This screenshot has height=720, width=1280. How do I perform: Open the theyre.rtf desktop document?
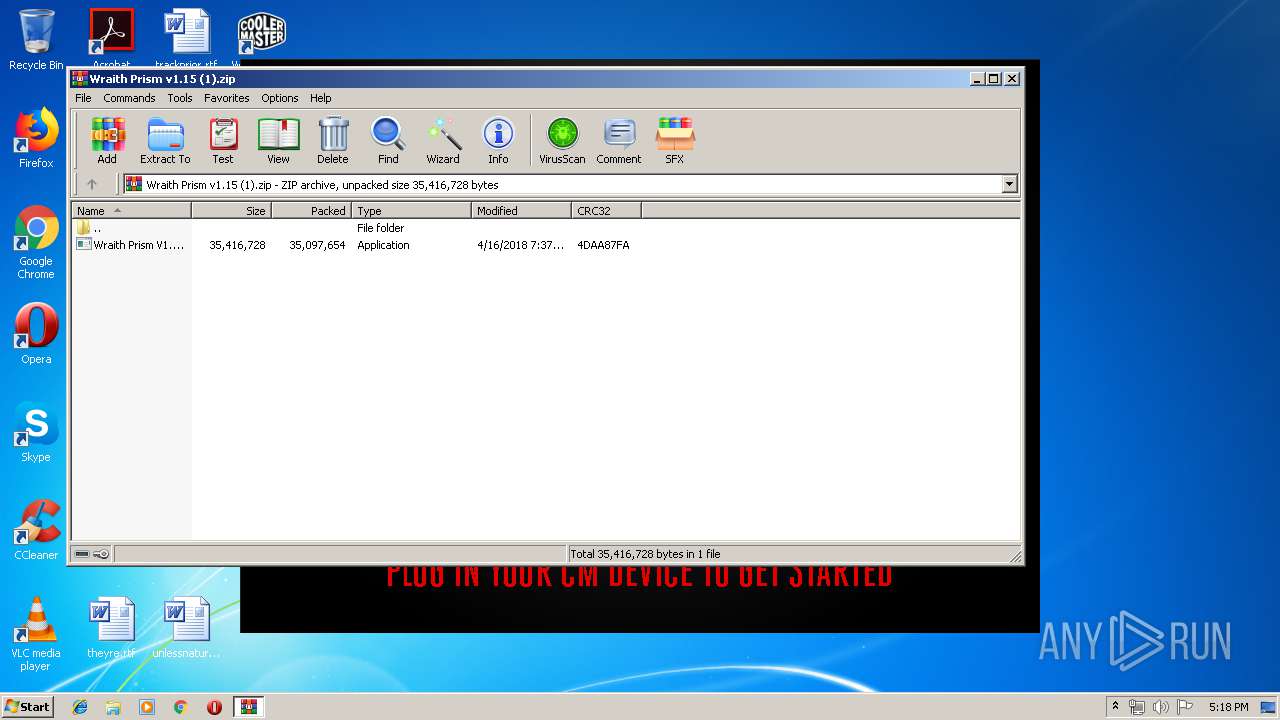coord(111,628)
